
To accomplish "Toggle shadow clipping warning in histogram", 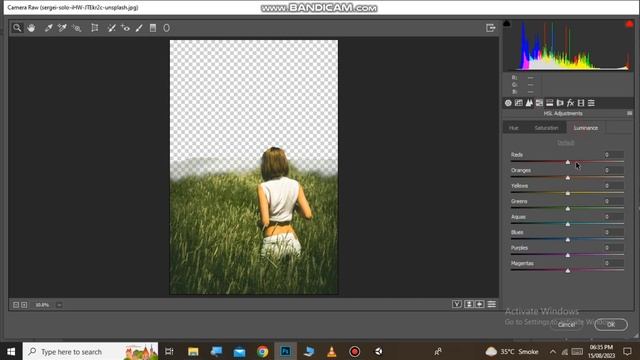I will point(507,23).
